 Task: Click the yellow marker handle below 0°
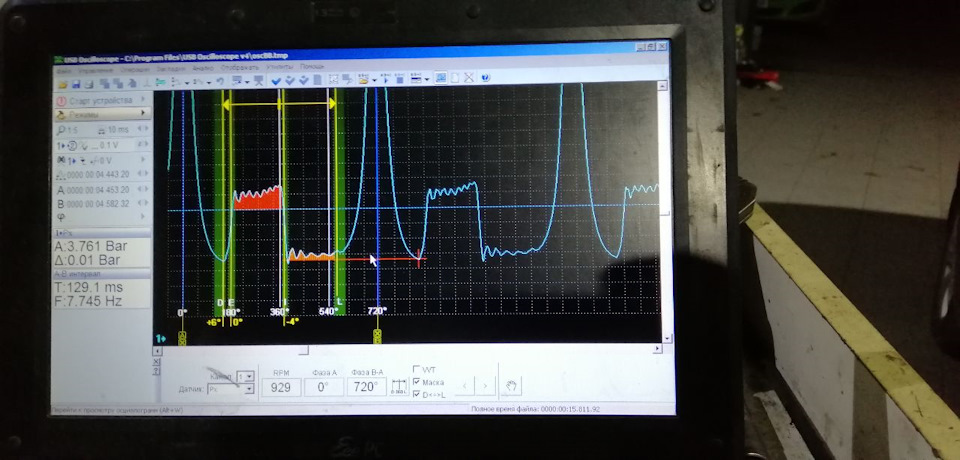pos(182,337)
